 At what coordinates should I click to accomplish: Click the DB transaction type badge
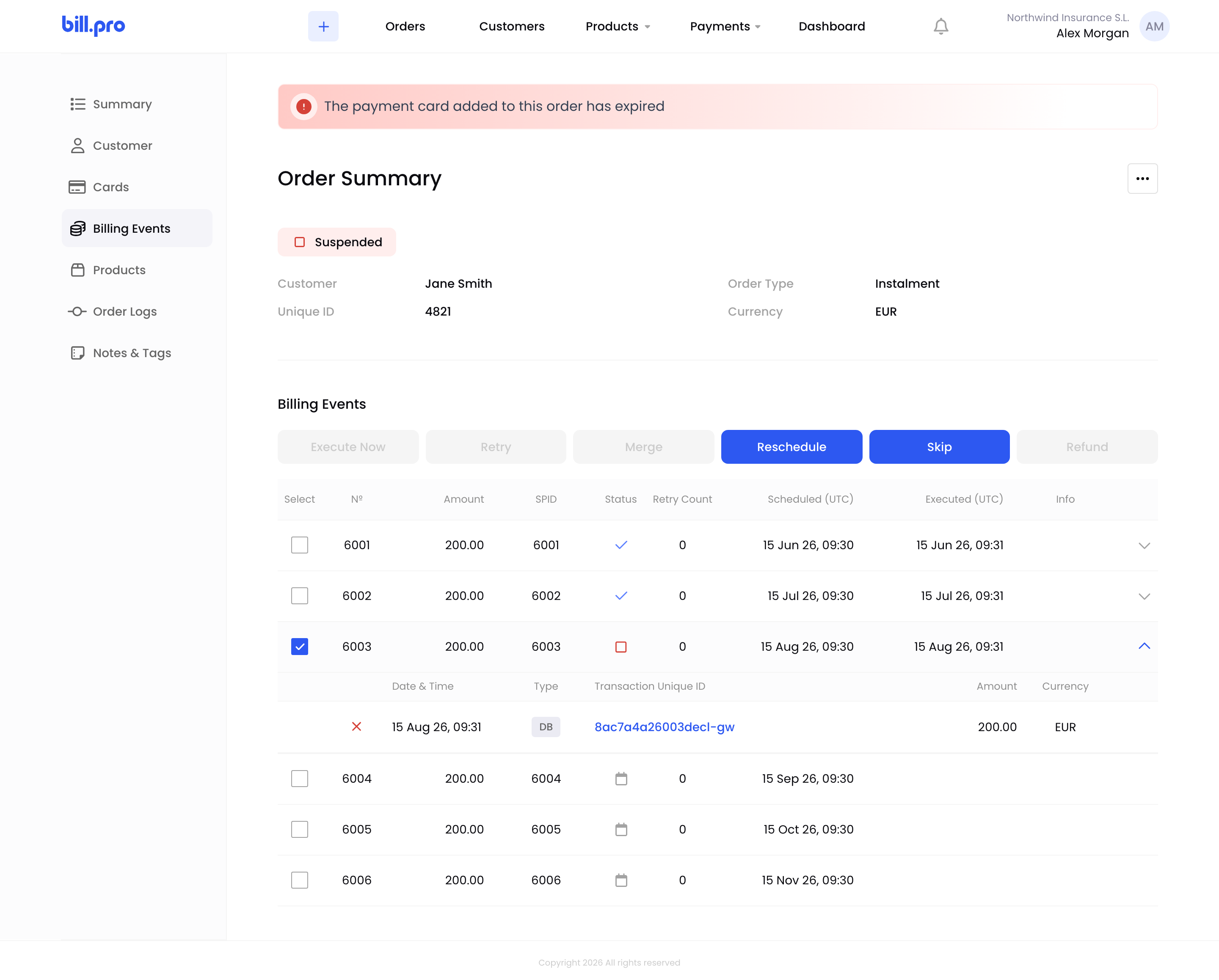pos(546,727)
